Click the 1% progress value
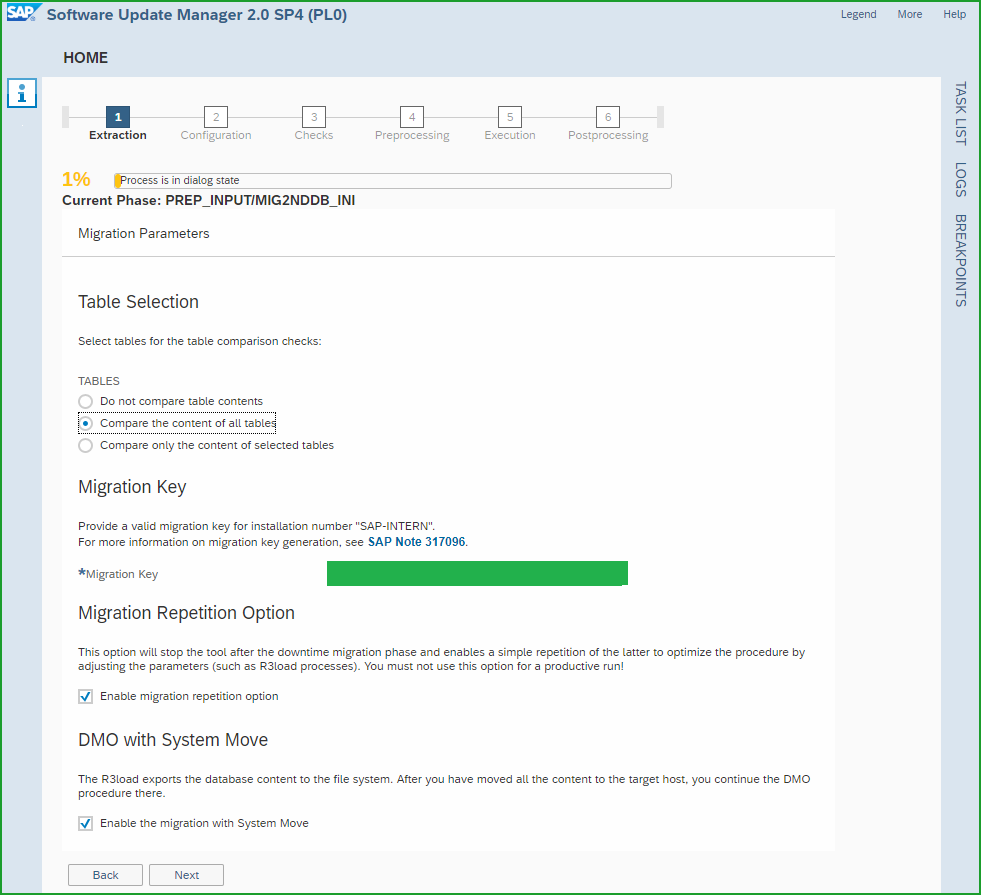This screenshot has width=981, height=895. point(76,180)
